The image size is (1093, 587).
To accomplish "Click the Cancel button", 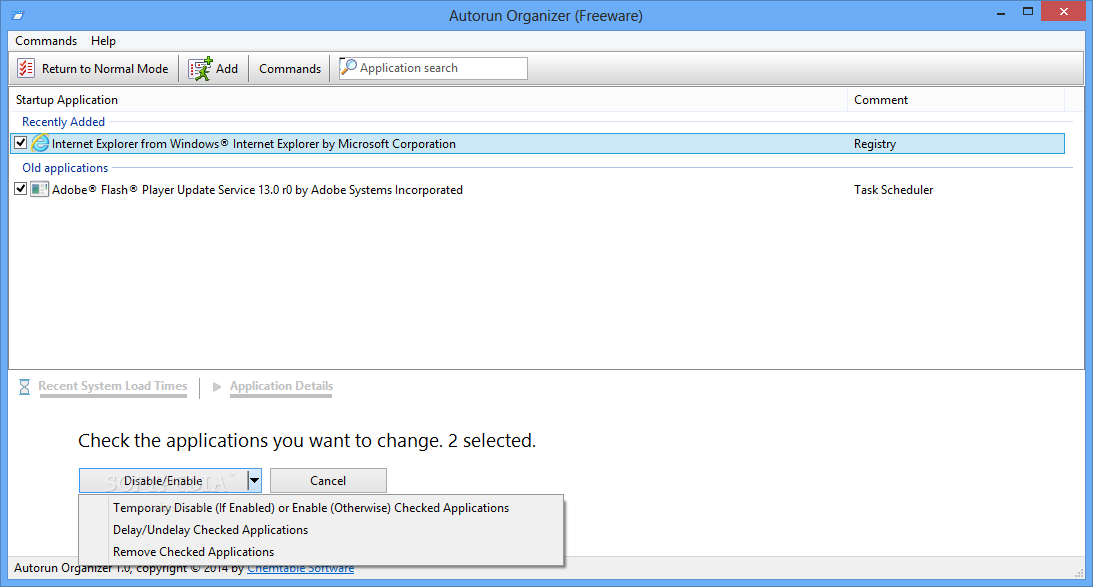I will [328, 480].
